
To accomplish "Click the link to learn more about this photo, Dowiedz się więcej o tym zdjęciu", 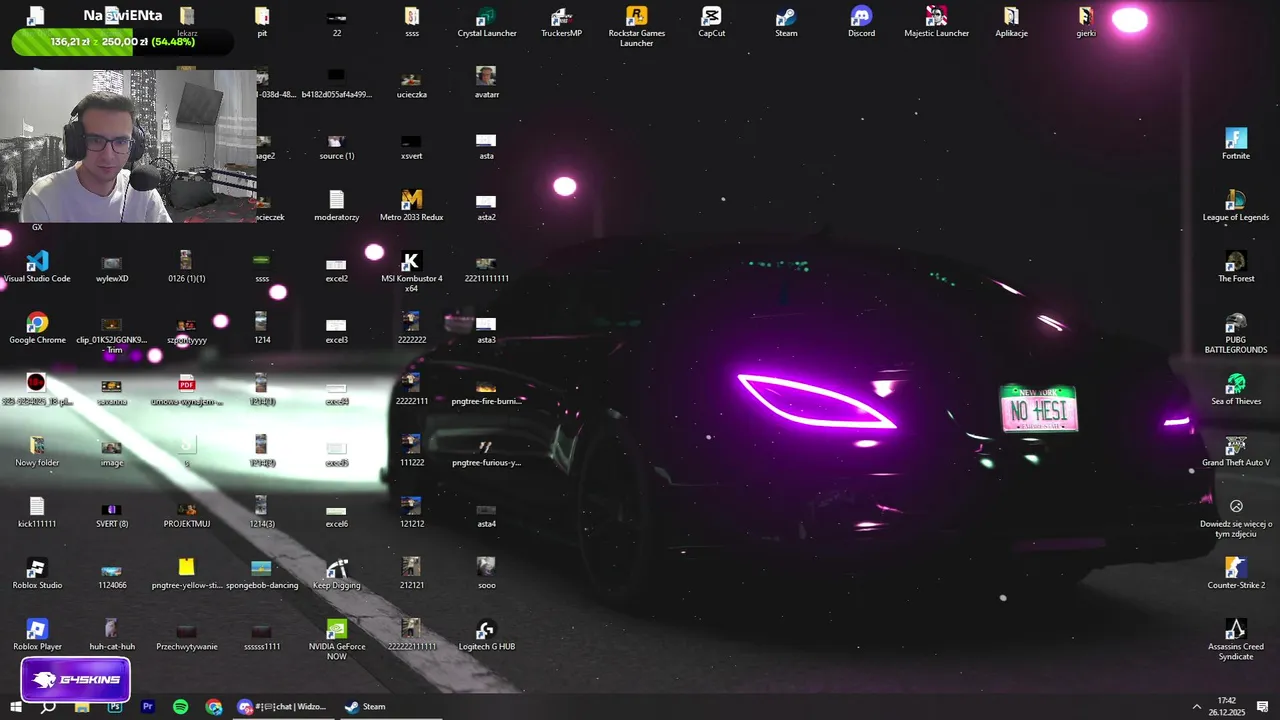I will pyautogui.click(x=1236, y=518).
